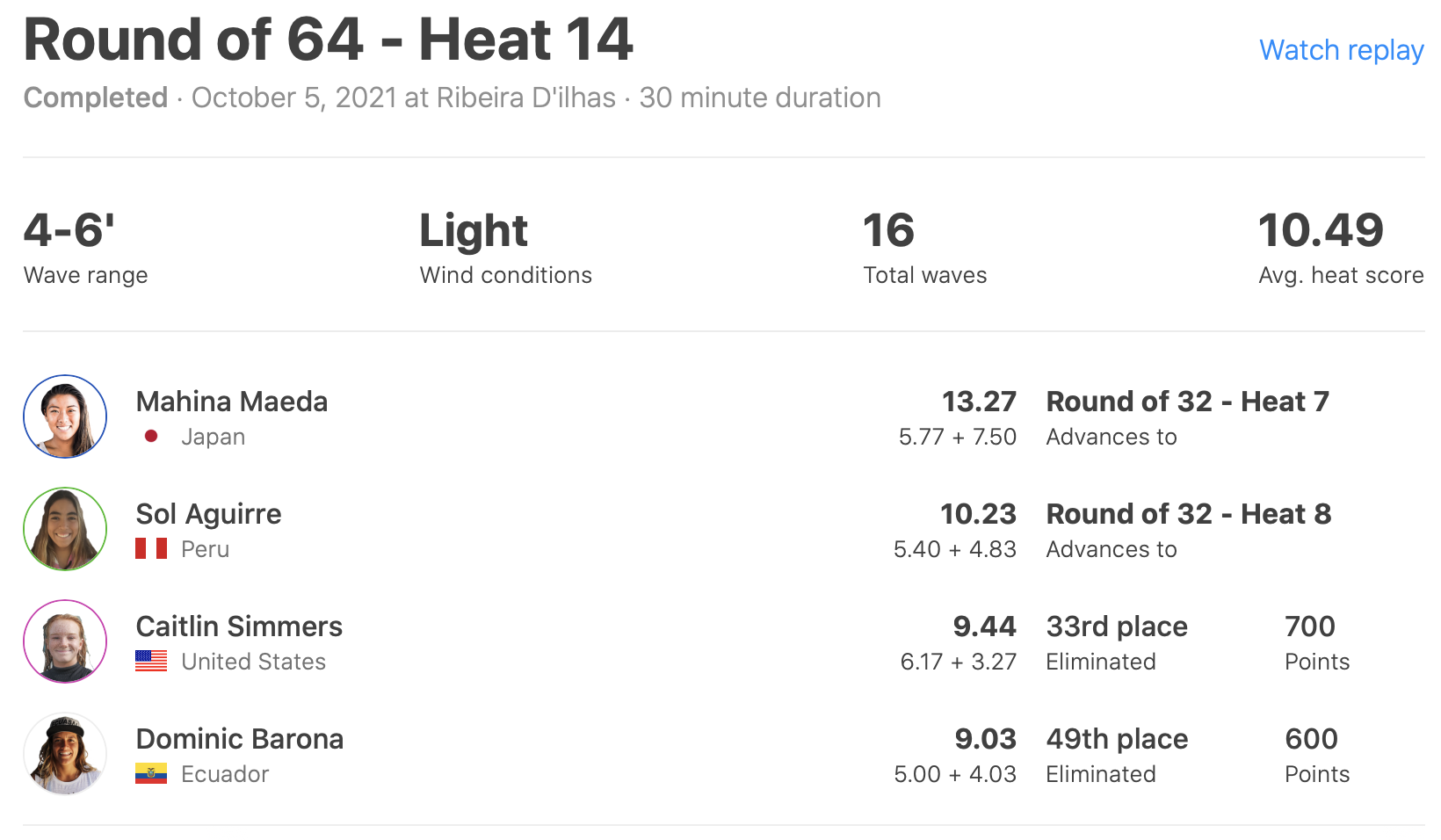Click the Ecuador flag icon
This screenshot has height=840, width=1441.
pos(151,773)
